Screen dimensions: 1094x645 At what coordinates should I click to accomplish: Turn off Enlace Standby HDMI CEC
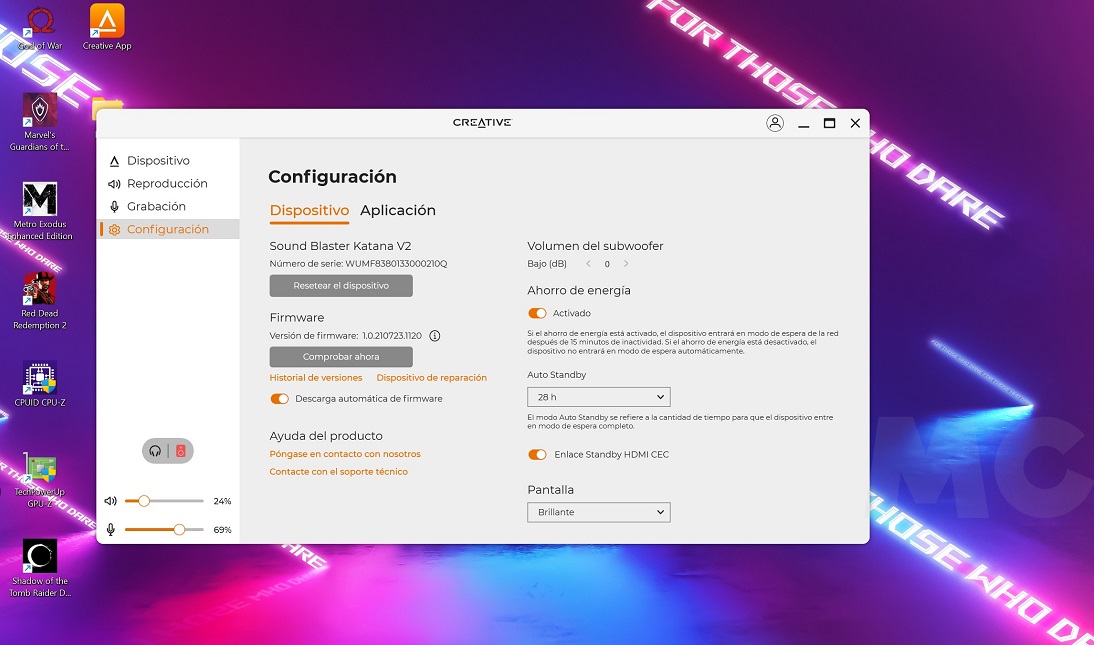click(537, 455)
